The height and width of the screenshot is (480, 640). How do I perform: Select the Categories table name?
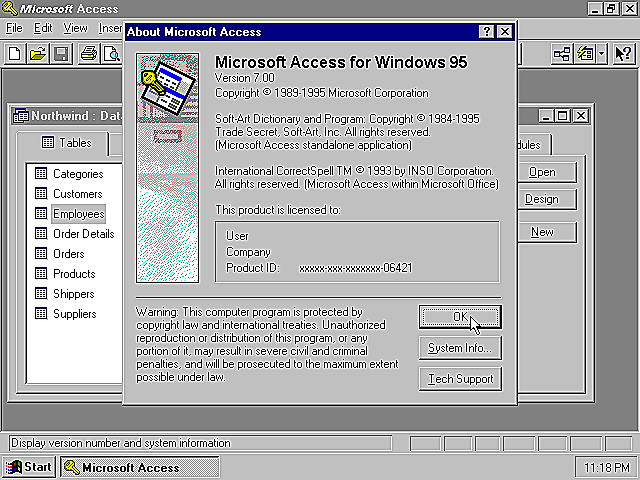78,174
